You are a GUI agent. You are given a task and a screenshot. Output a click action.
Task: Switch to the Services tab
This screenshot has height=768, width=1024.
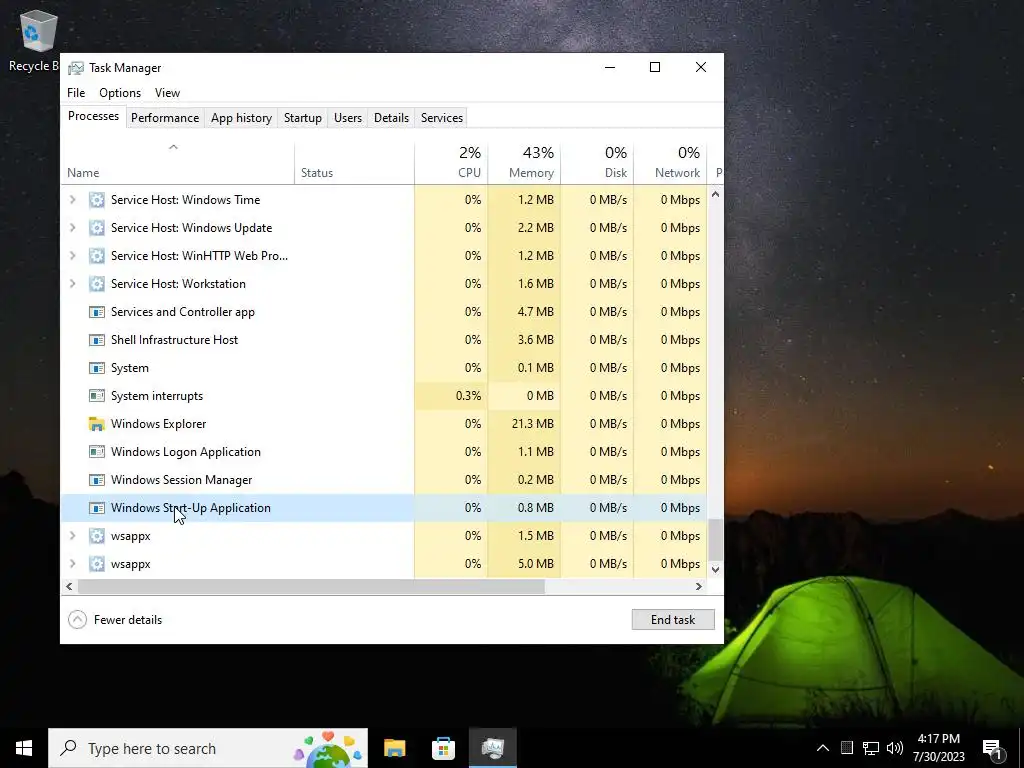tap(441, 118)
